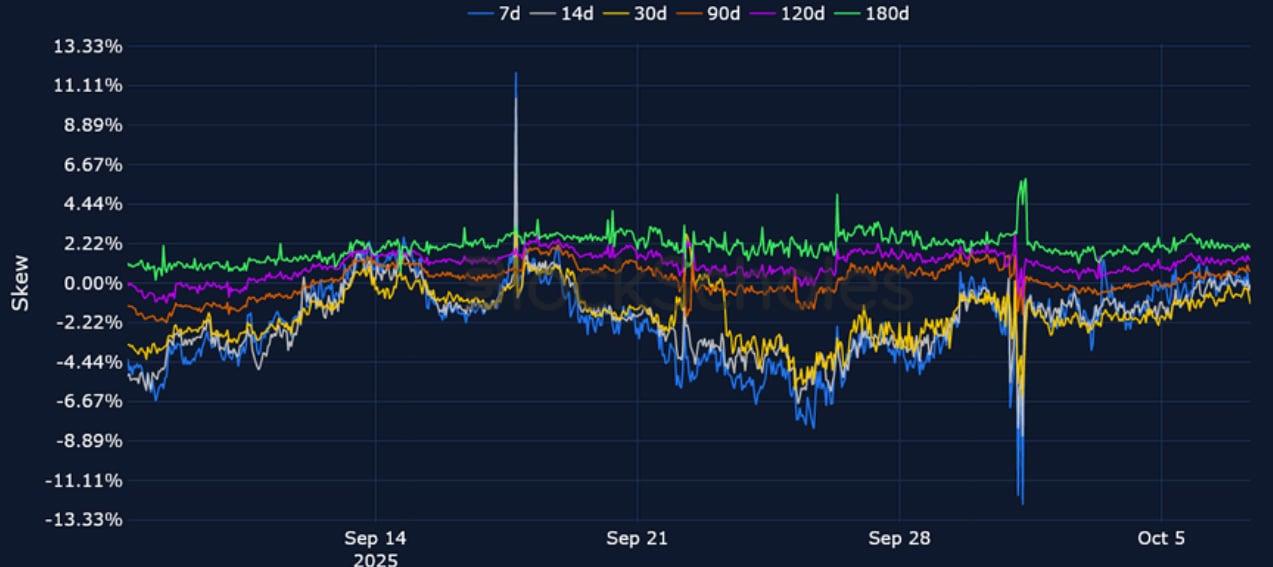Select the Sep 21 x-axis label
The width and height of the screenshot is (1273, 567).
click(x=637, y=538)
